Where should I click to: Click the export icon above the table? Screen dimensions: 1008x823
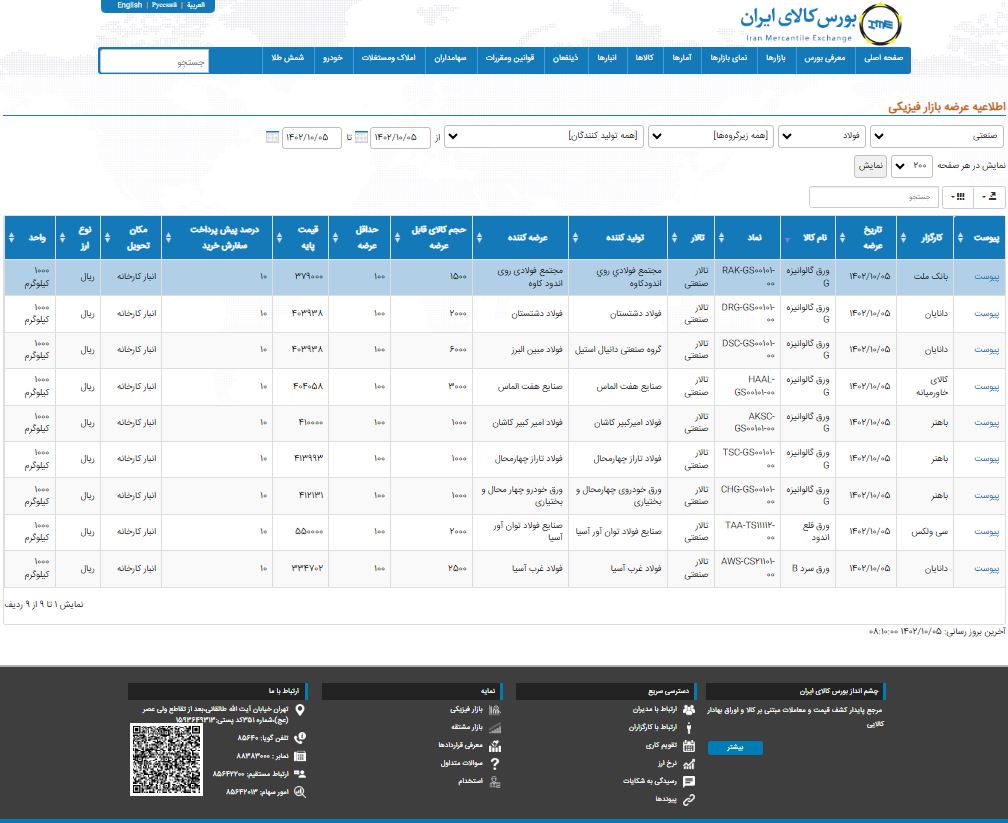pos(991,197)
